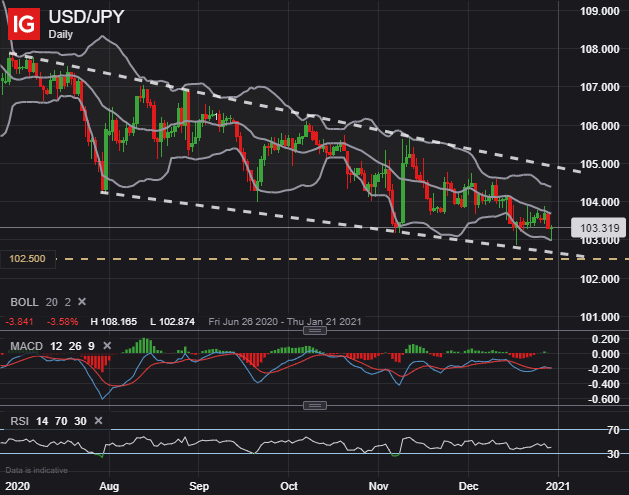Open the RSI 14 70 30 indicator settings

[48, 421]
